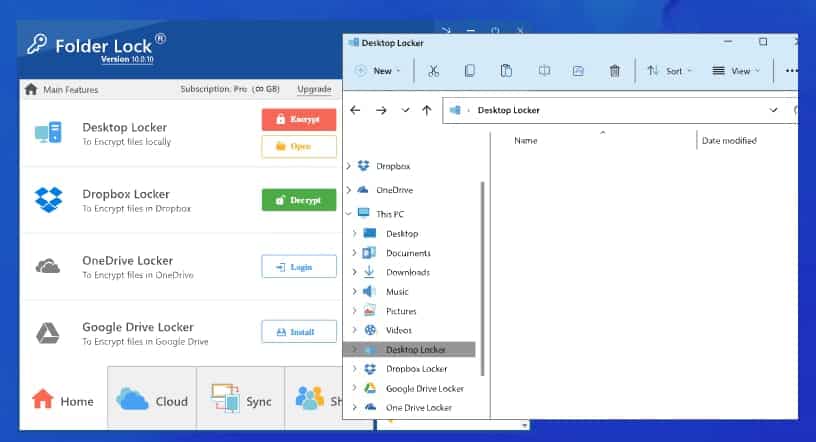Open recent locations chevron

[x=405, y=110]
